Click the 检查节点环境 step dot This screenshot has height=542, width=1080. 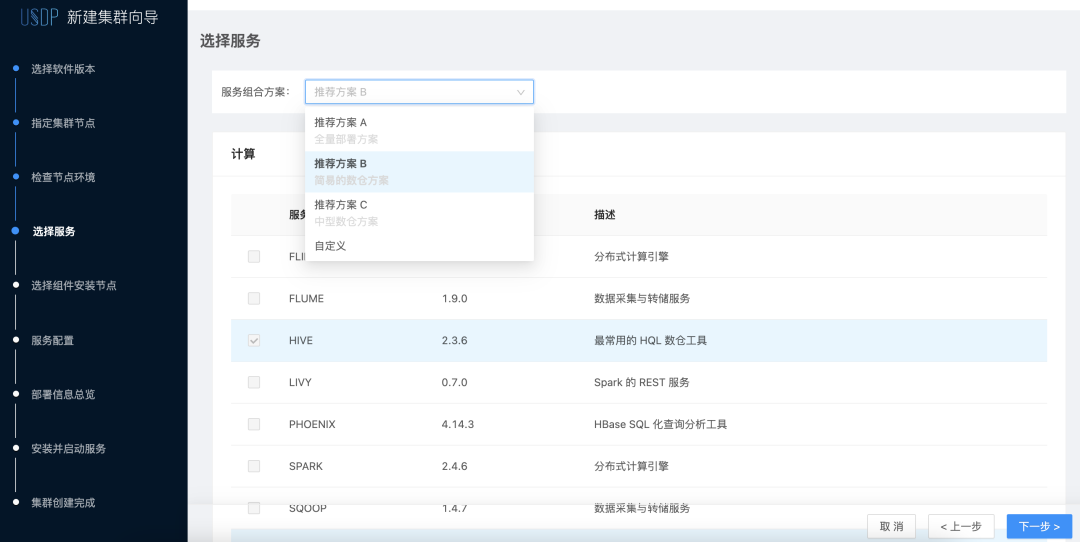click(x=15, y=177)
